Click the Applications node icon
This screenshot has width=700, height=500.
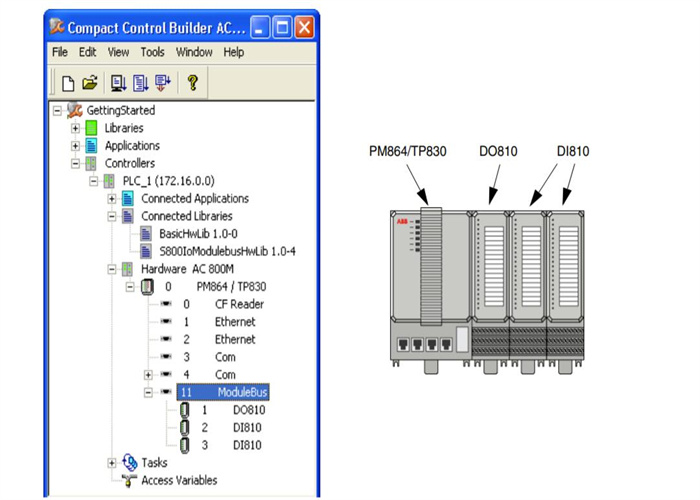91,146
